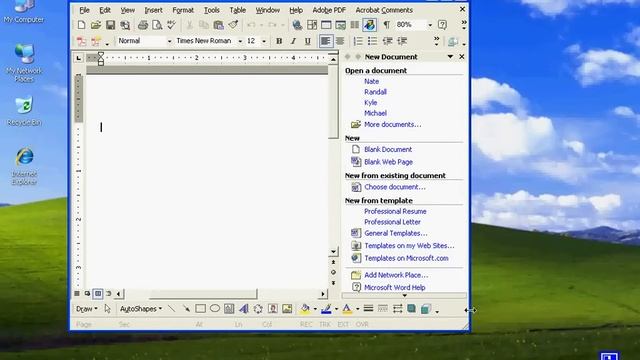Open the AutoShapes dropdown
Viewport: 640px width, 360px height.
tap(141, 309)
